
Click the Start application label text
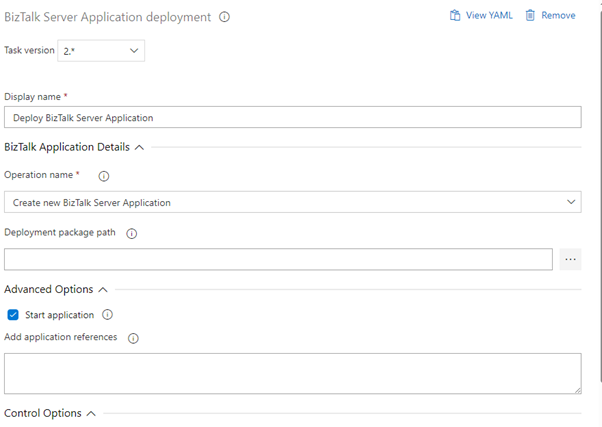point(59,315)
